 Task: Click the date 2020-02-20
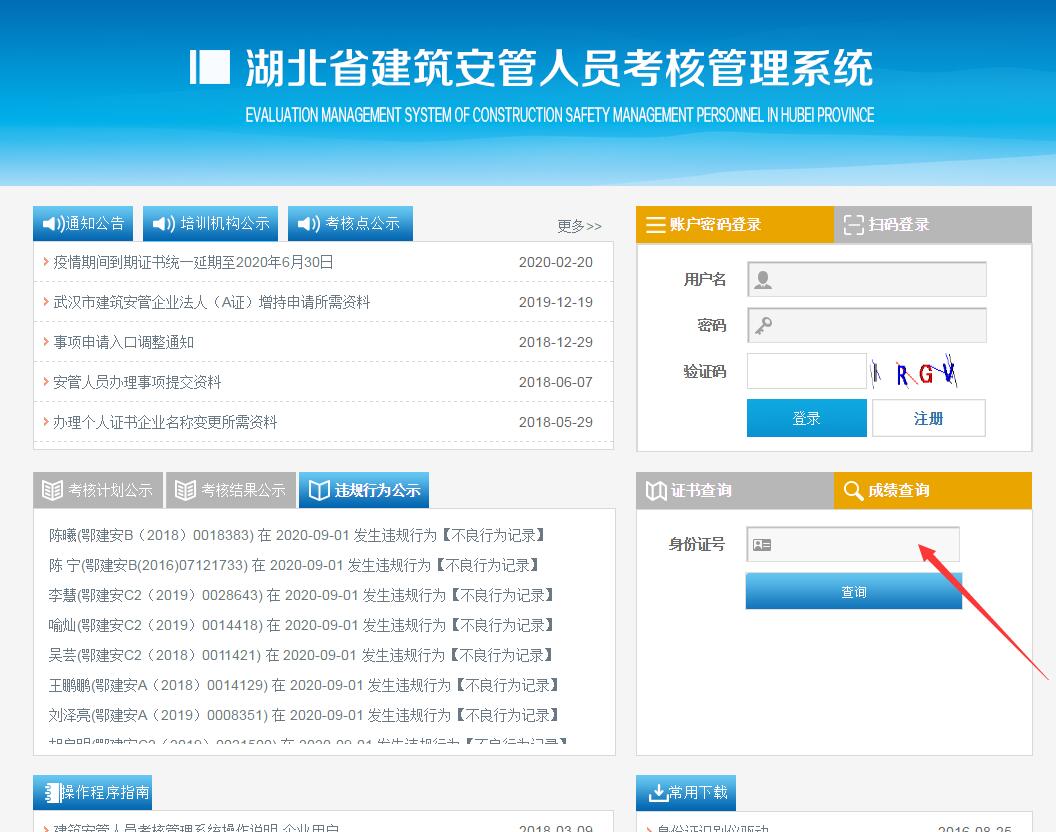556,262
